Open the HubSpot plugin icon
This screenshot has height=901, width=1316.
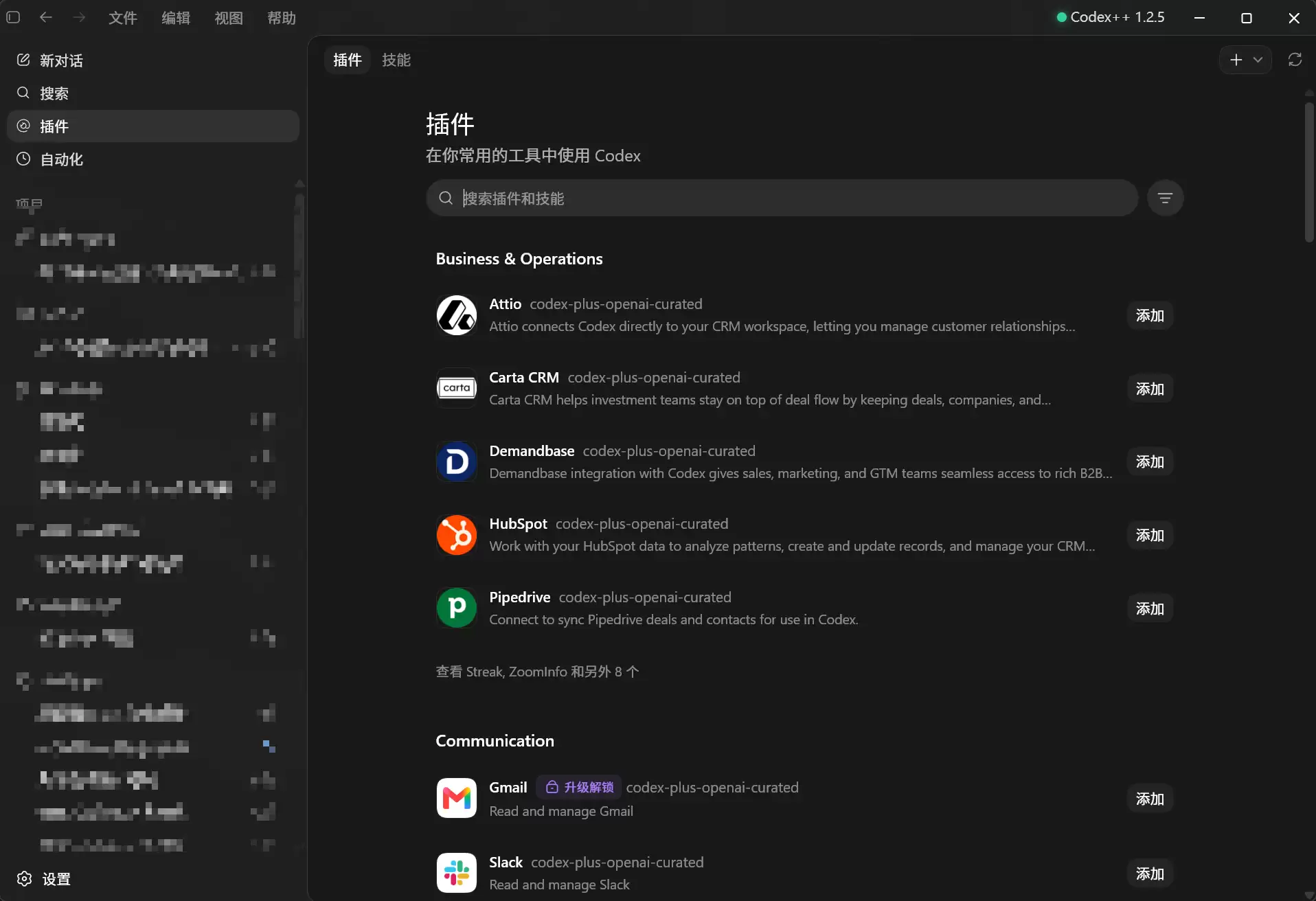pos(457,535)
